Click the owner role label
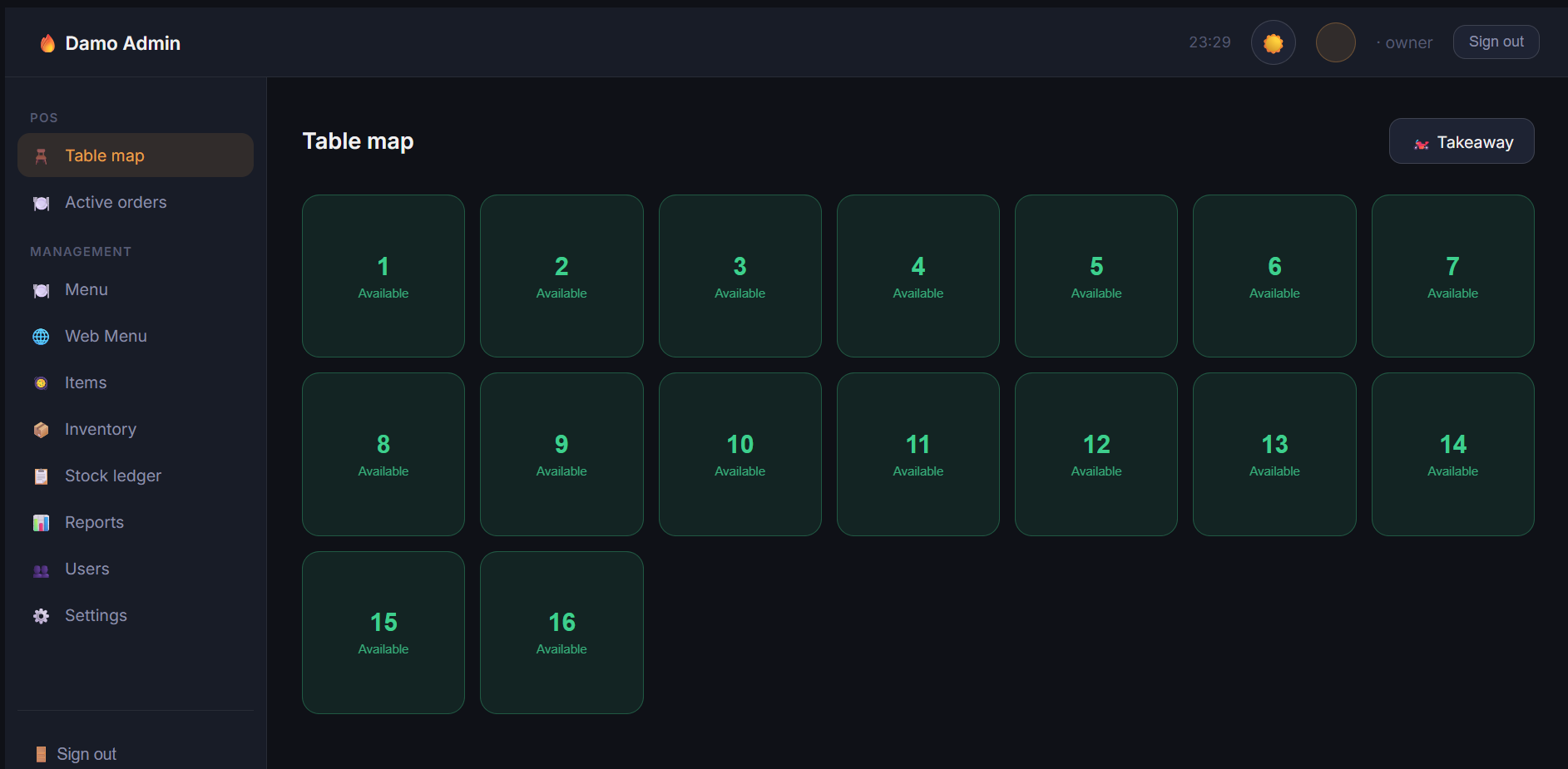Image resolution: width=1568 pixels, height=769 pixels. pyautogui.click(x=1404, y=42)
